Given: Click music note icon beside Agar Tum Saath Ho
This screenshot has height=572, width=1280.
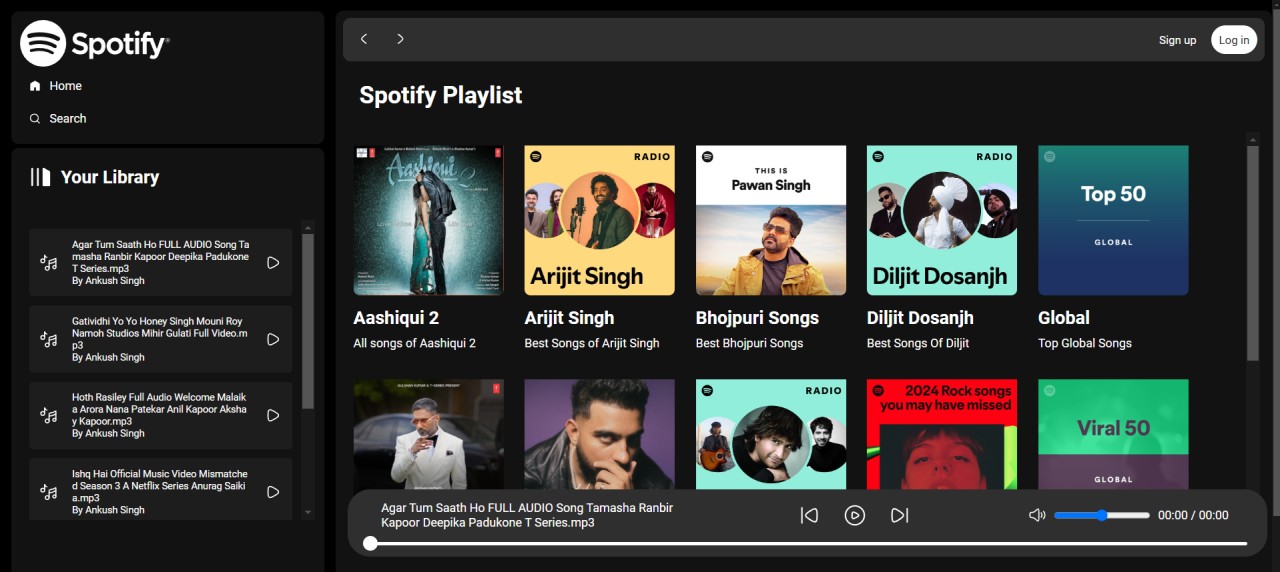Looking at the screenshot, I should [48, 263].
